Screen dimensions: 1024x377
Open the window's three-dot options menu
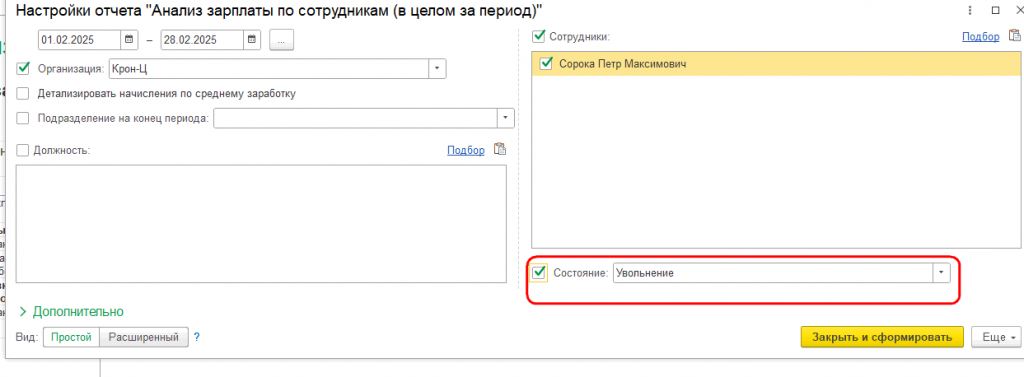[x=970, y=10]
